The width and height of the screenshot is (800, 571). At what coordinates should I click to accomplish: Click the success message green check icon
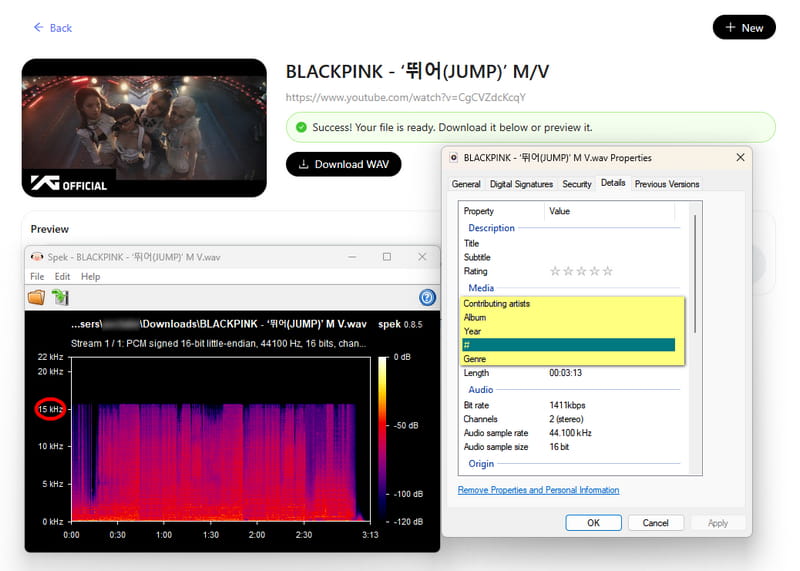(302, 127)
